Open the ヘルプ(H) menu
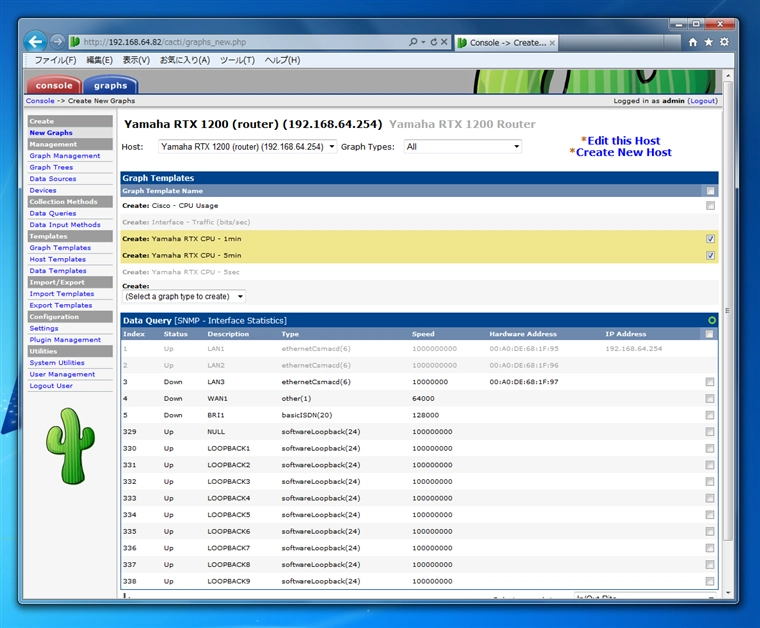This screenshot has width=760, height=628. [x=282, y=60]
